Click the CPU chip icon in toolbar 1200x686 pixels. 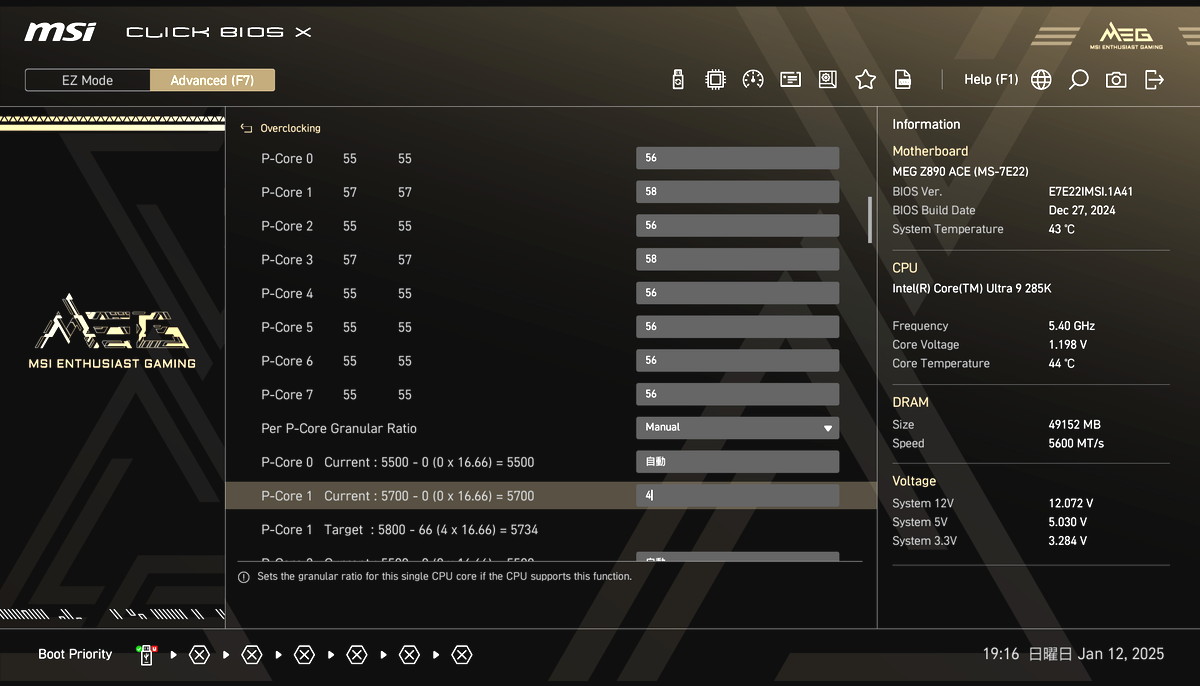click(x=715, y=80)
